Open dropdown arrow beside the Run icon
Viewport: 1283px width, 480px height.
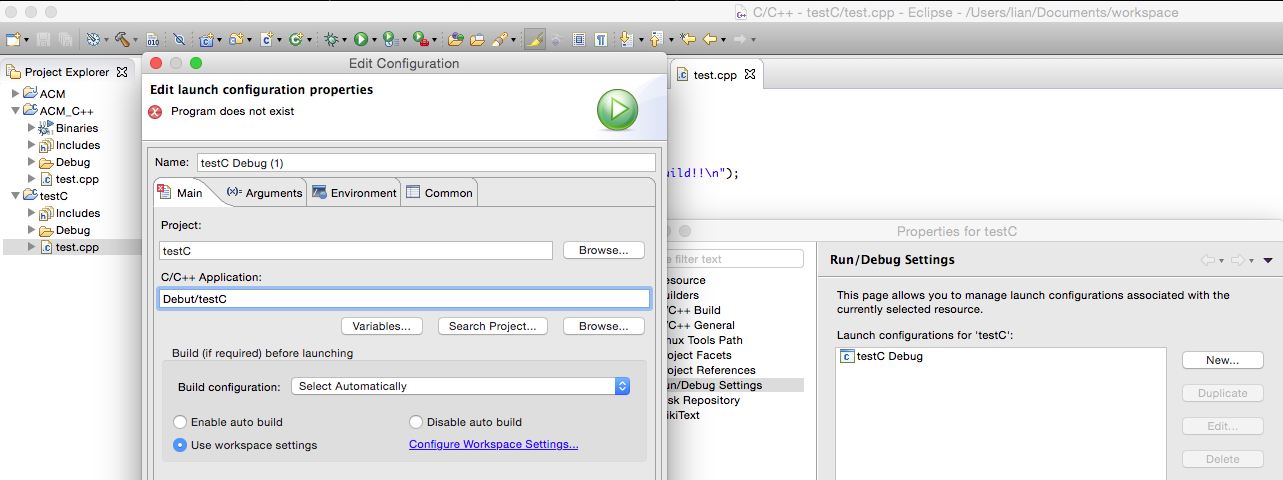374,40
